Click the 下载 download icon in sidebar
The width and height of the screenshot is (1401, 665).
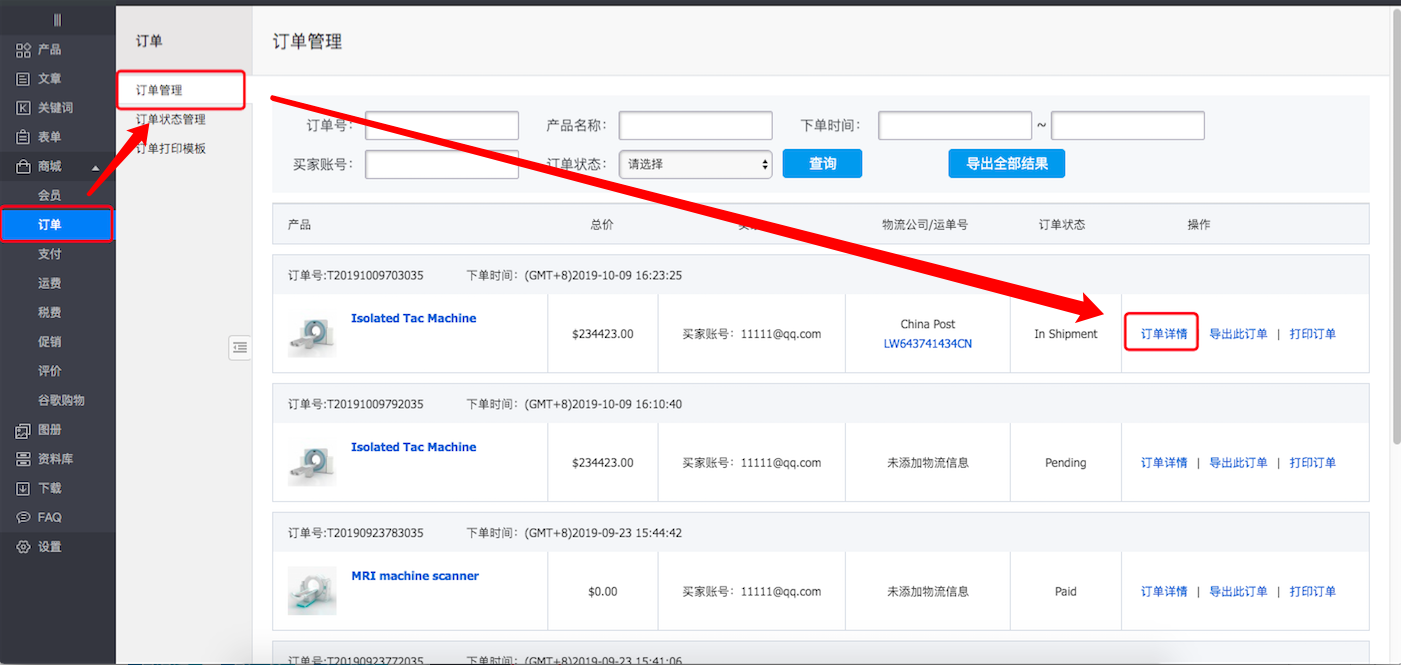(23, 489)
